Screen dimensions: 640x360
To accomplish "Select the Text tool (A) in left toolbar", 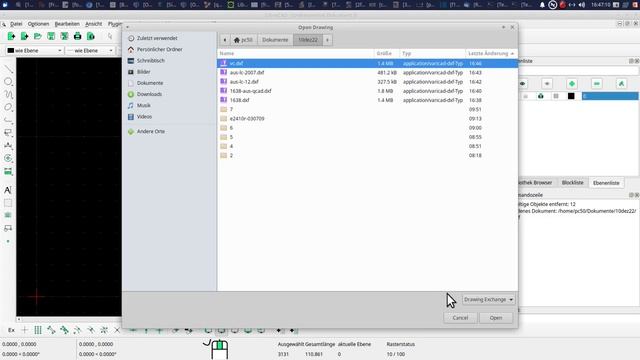I will (x=8, y=190).
